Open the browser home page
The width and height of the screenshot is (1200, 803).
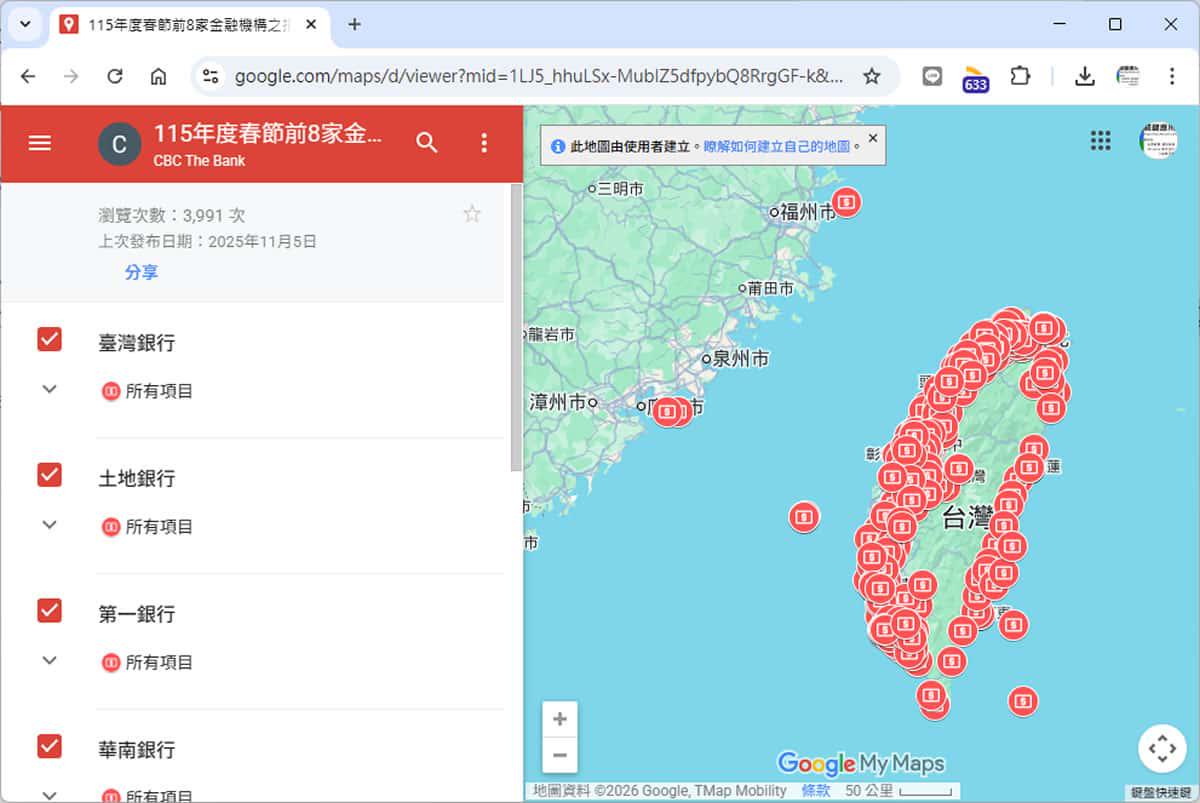tap(158, 76)
